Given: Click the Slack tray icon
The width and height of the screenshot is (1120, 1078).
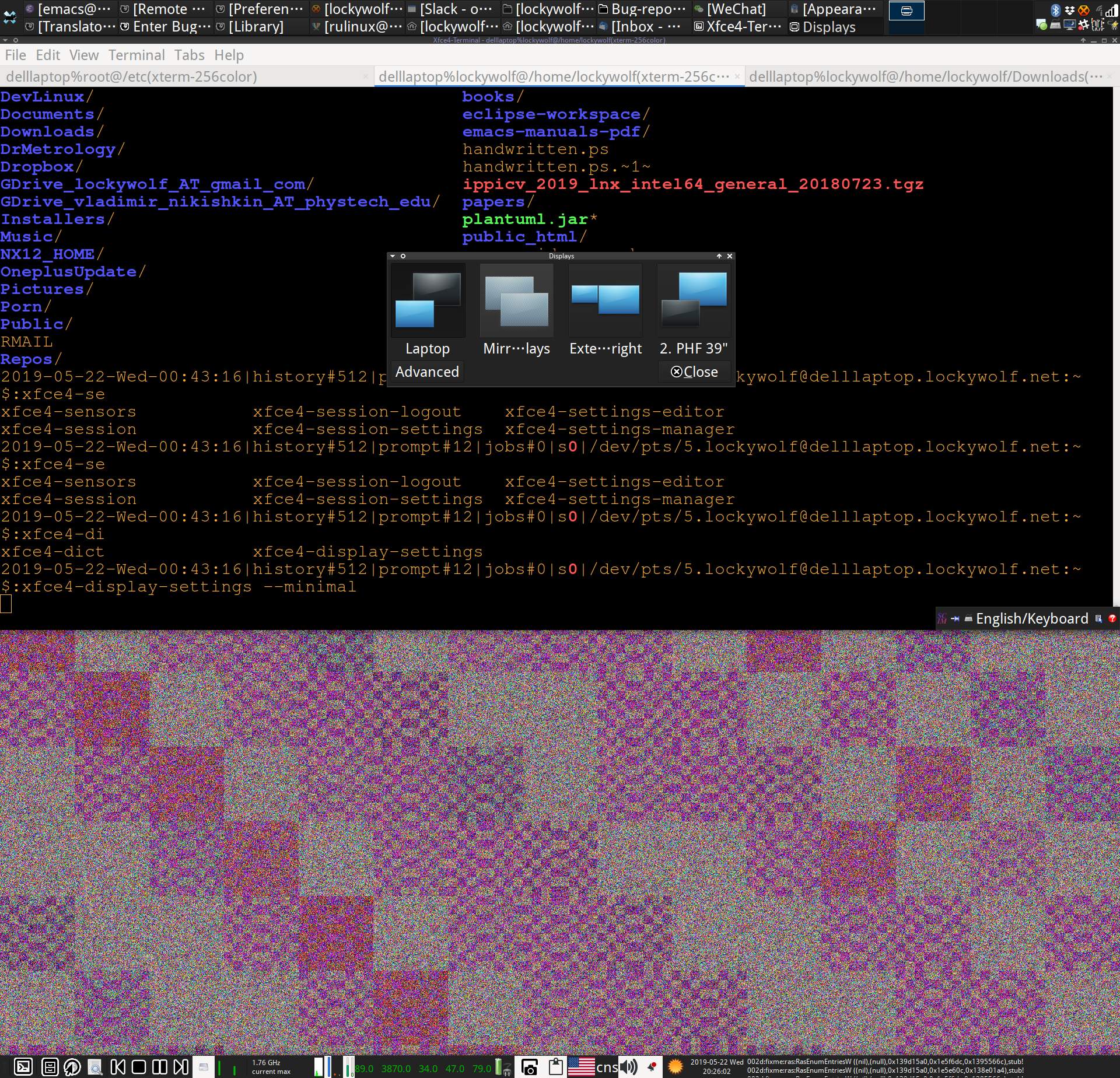Looking at the screenshot, I should pos(1083,24).
